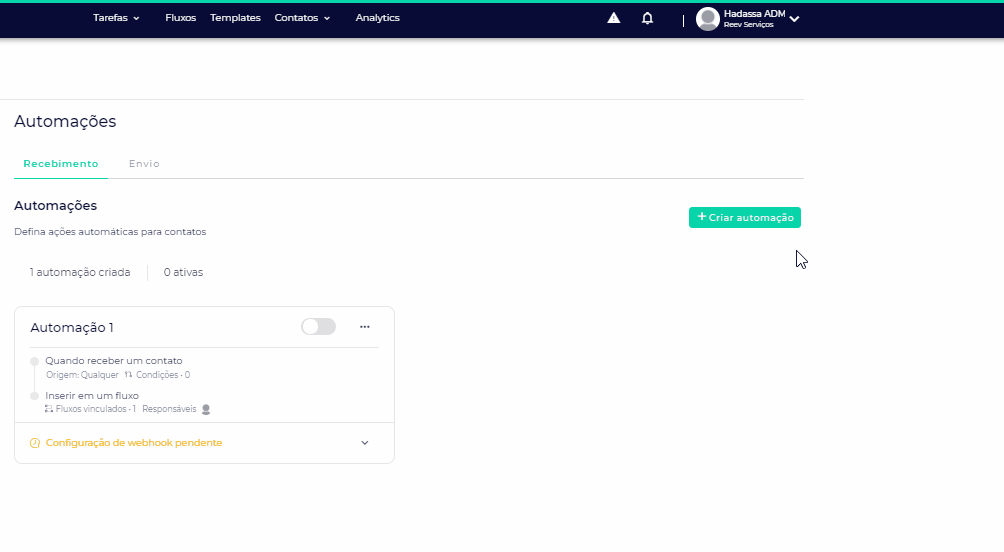The height and width of the screenshot is (552, 1004).
Task: Switch to the Envio tab
Action: pyautogui.click(x=144, y=164)
